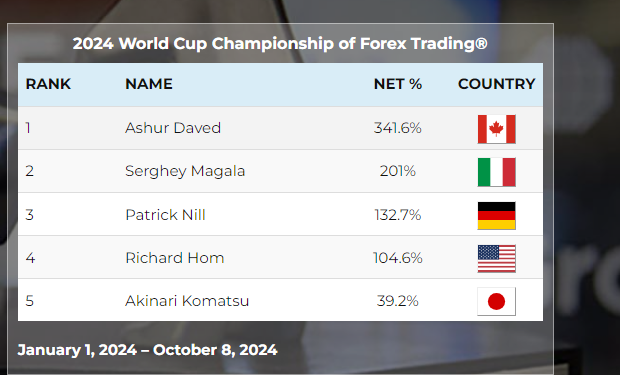Select the RANK column header
Screen dimensions: 620x375
pyautogui.click(x=48, y=84)
